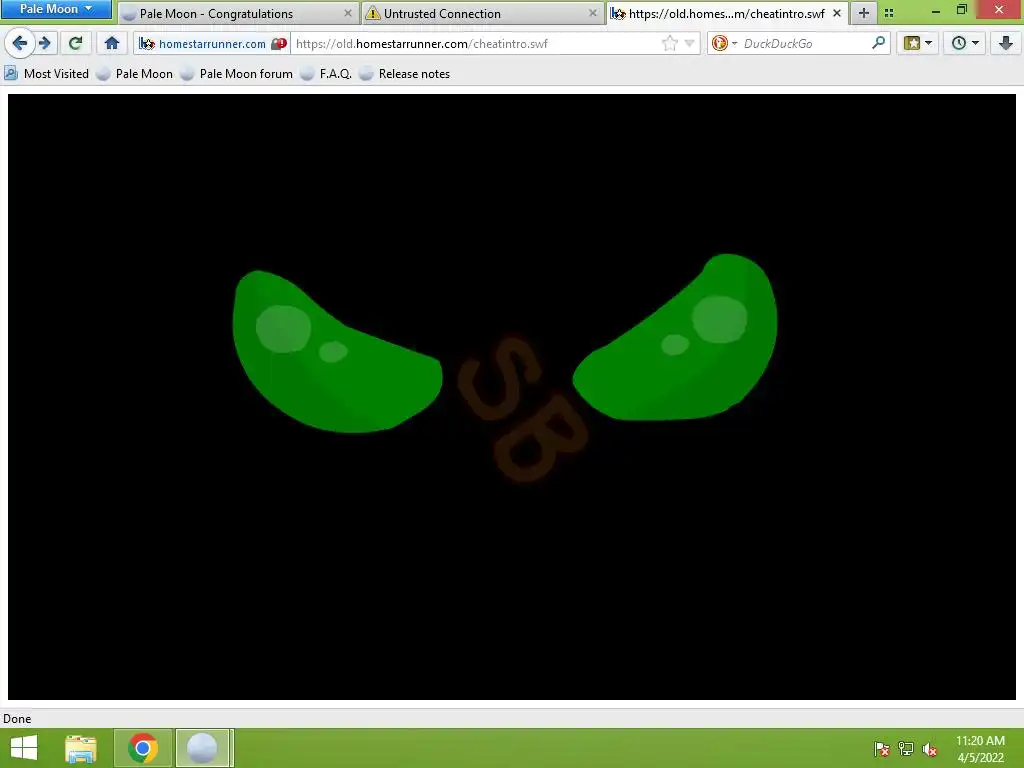The image size is (1024, 768).
Task: Close the Untrusted Connection tab
Action: pos(592,13)
